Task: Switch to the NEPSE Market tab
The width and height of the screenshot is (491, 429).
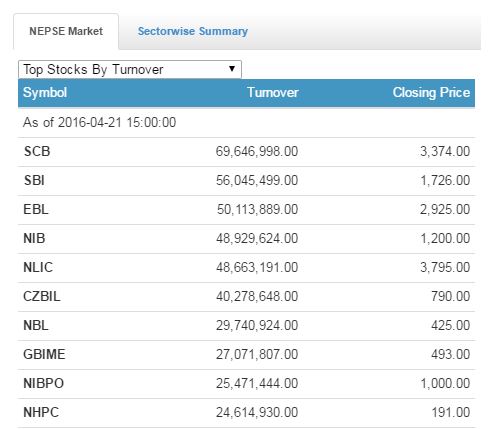Action: (66, 31)
